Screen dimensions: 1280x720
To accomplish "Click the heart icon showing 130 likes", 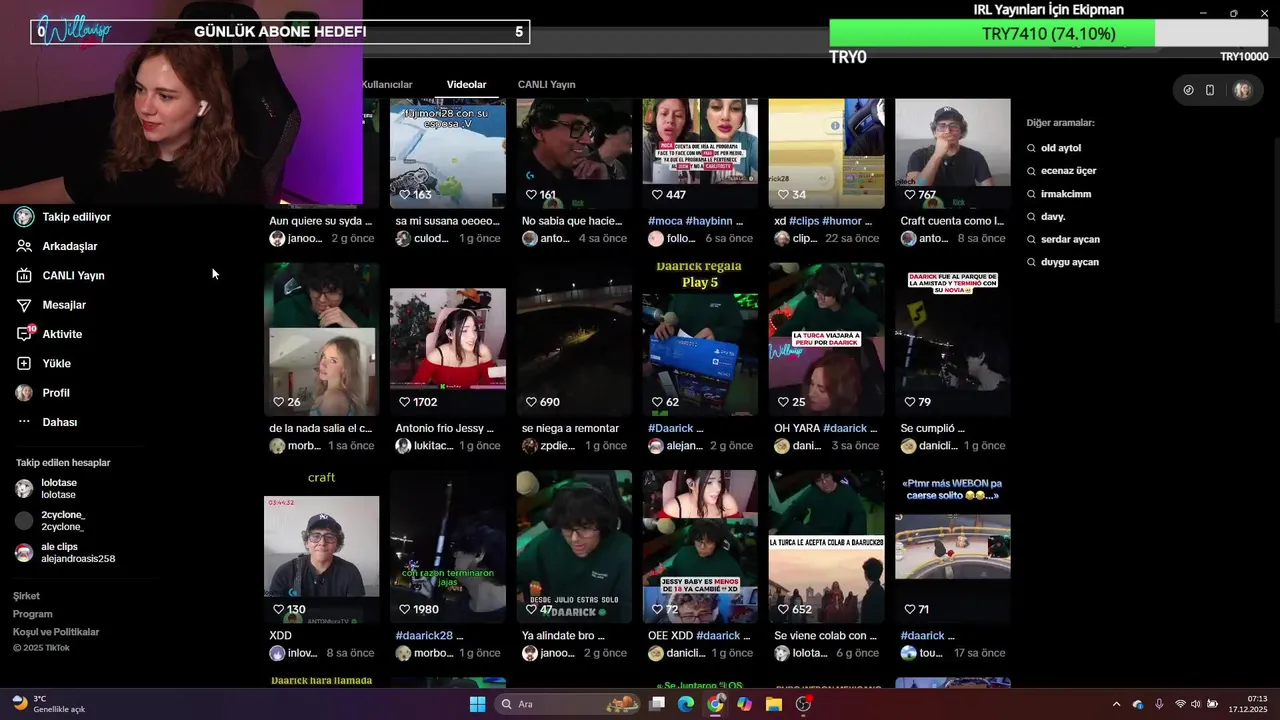I will click(279, 609).
